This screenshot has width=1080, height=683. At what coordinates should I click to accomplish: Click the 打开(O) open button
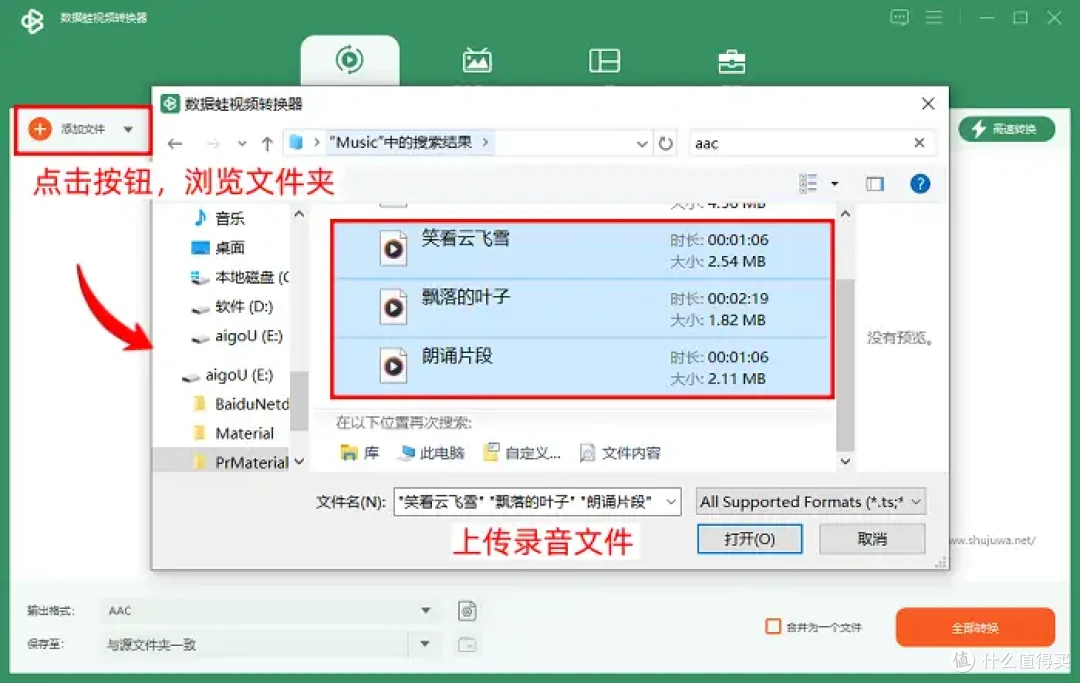pyautogui.click(x=749, y=539)
